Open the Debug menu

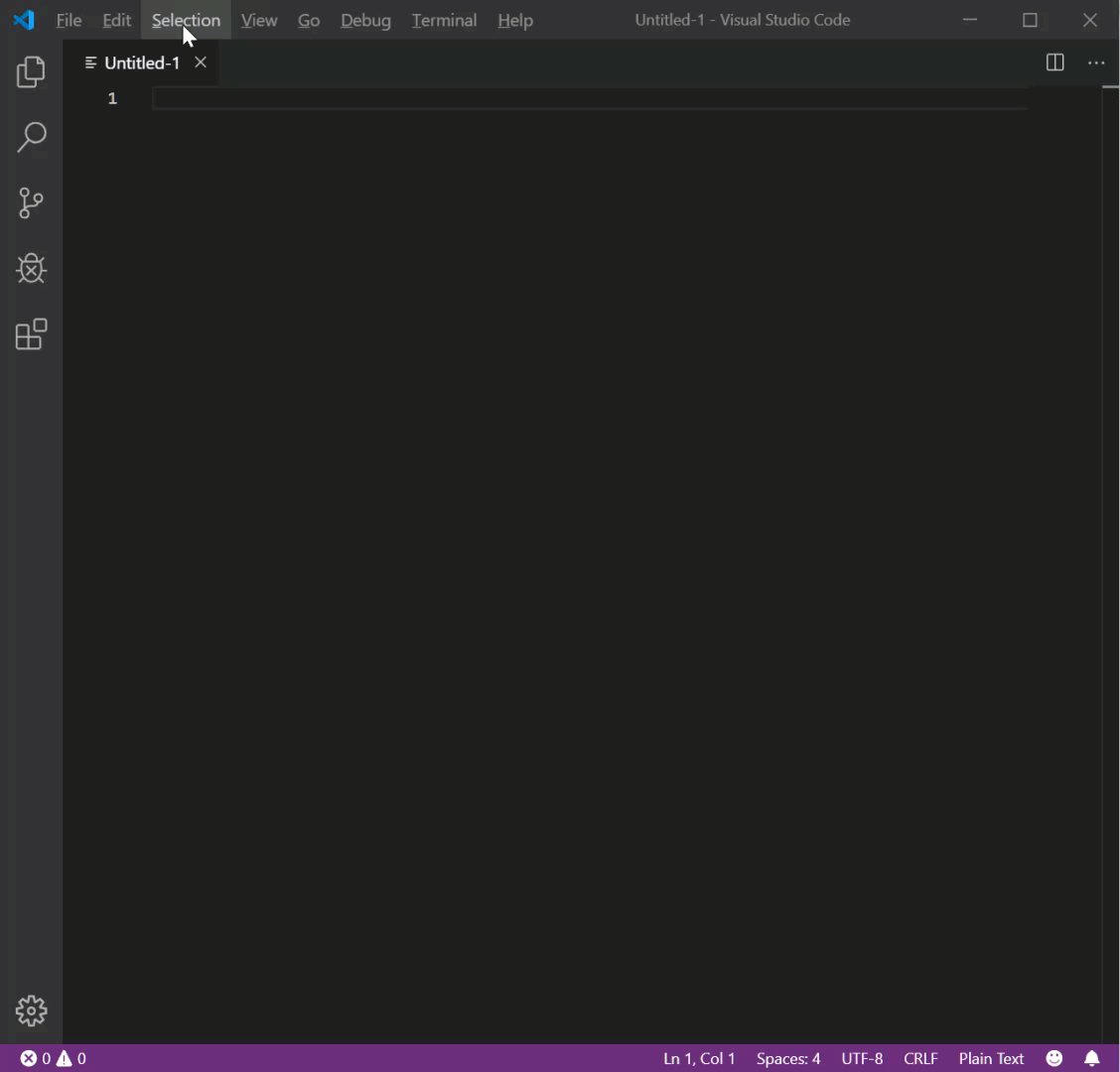(365, 20)
